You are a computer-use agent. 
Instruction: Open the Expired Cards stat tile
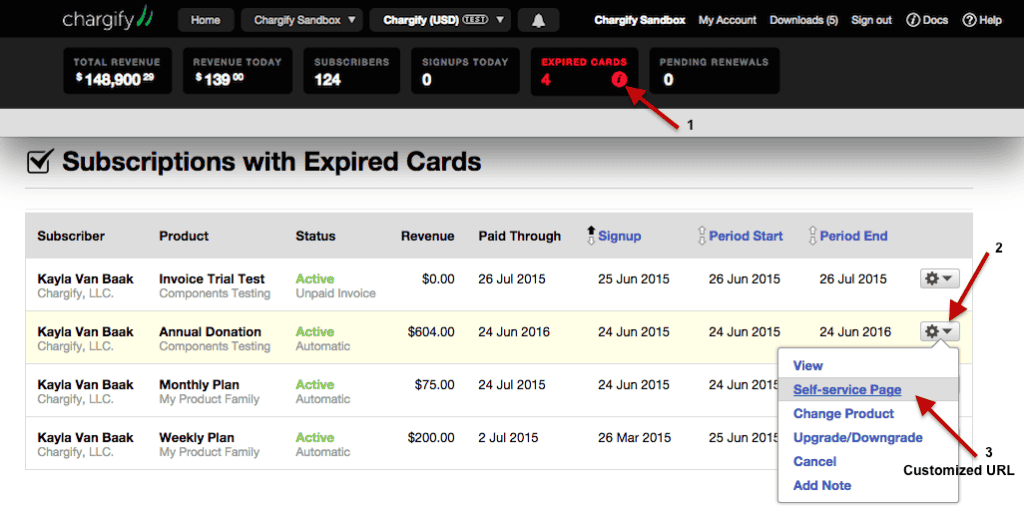pyautogui.click(x=584, y=71)
